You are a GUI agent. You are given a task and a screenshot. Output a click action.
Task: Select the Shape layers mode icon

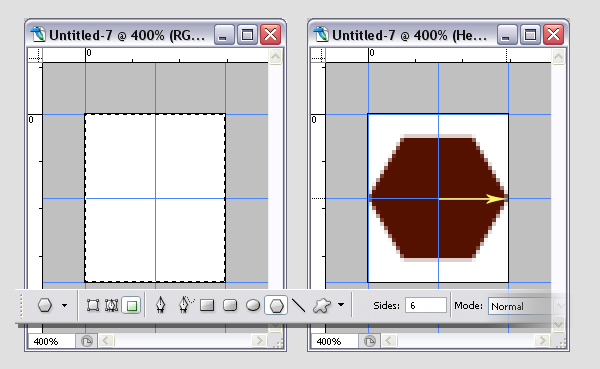pos(93,305)
